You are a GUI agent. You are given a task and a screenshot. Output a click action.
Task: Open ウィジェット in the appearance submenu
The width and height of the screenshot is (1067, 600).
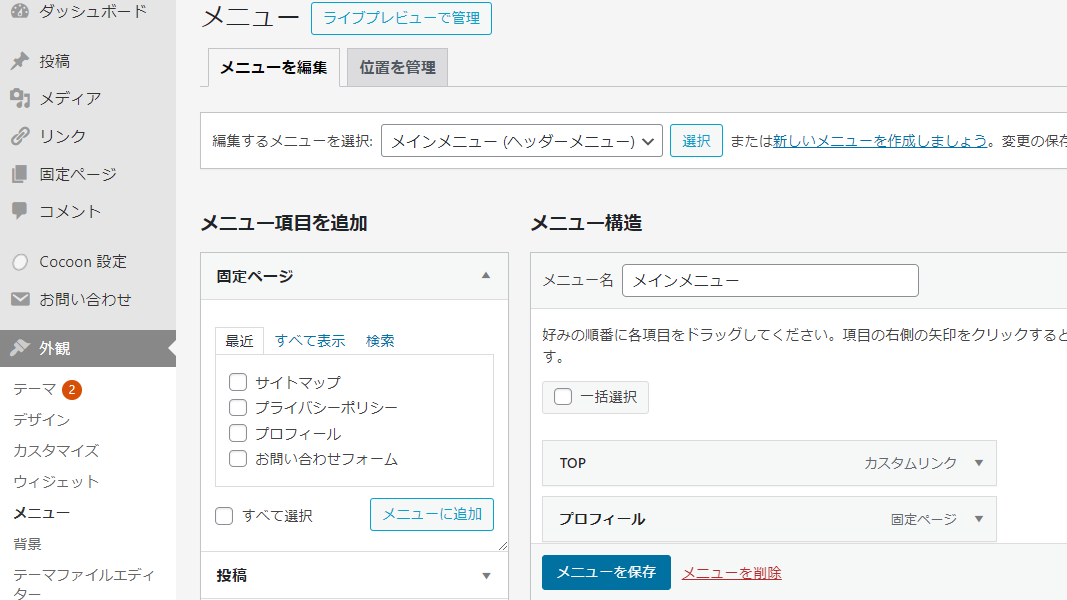(x=56, y=482)
